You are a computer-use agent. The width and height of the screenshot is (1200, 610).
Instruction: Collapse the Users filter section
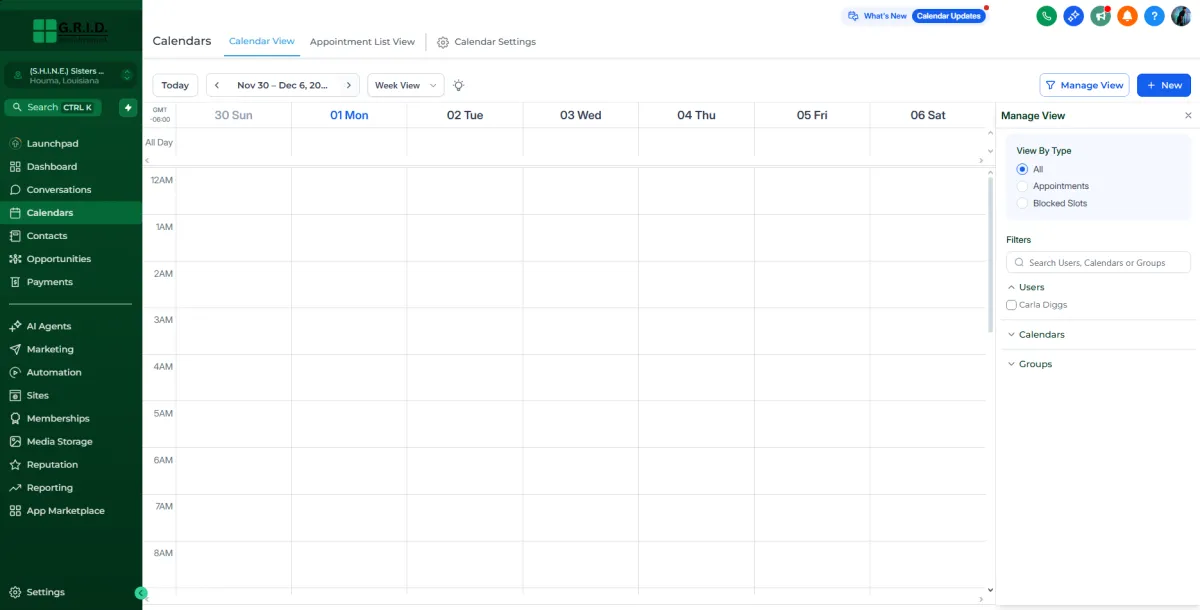(x=1025, y=287)
